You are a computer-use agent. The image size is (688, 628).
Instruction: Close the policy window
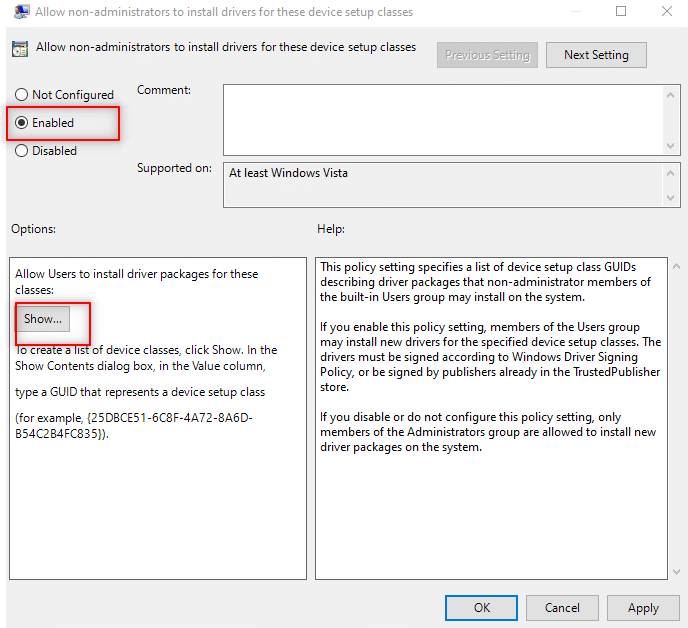[x=667, y=11]
